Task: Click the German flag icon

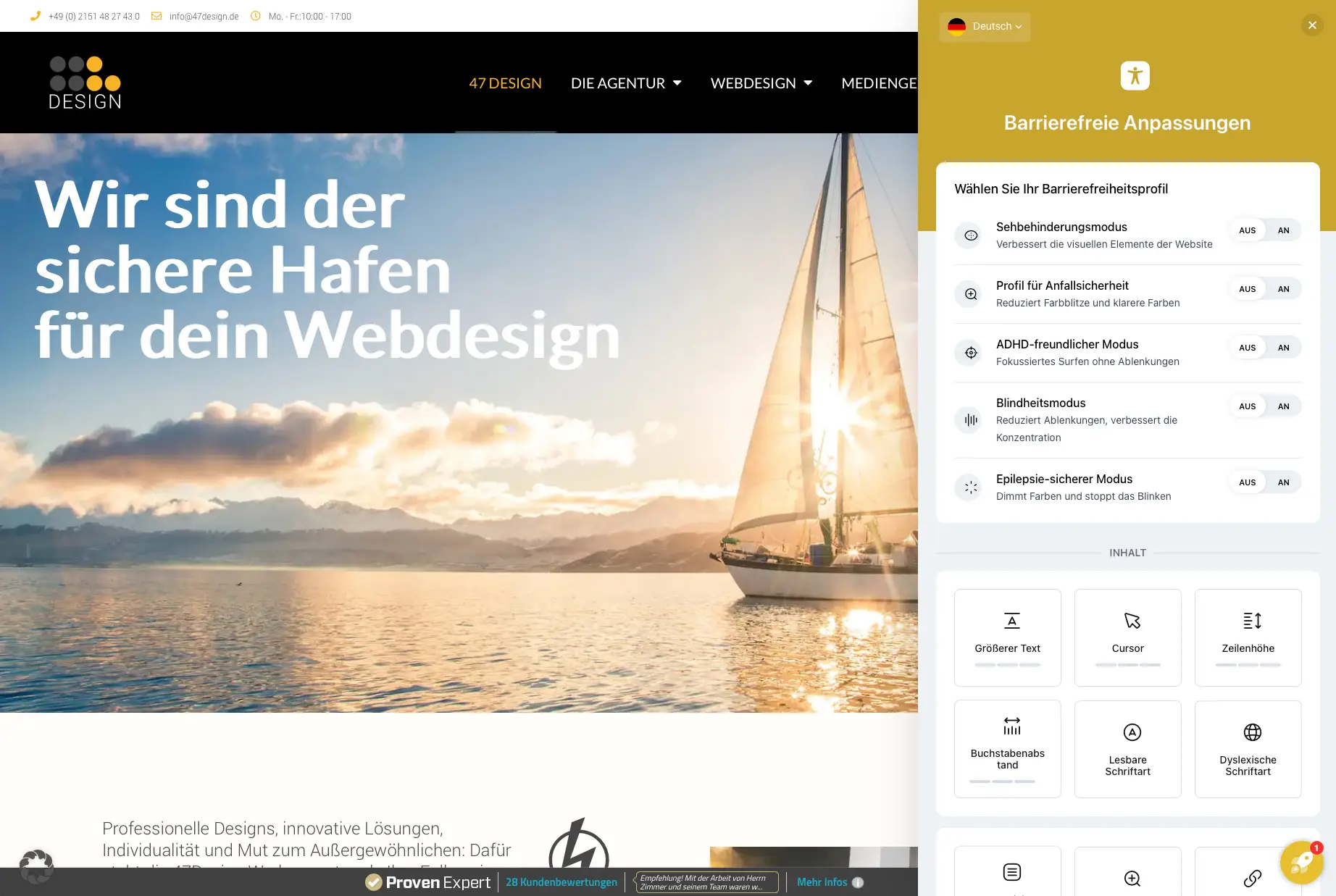Action: (x=956, y=27)
